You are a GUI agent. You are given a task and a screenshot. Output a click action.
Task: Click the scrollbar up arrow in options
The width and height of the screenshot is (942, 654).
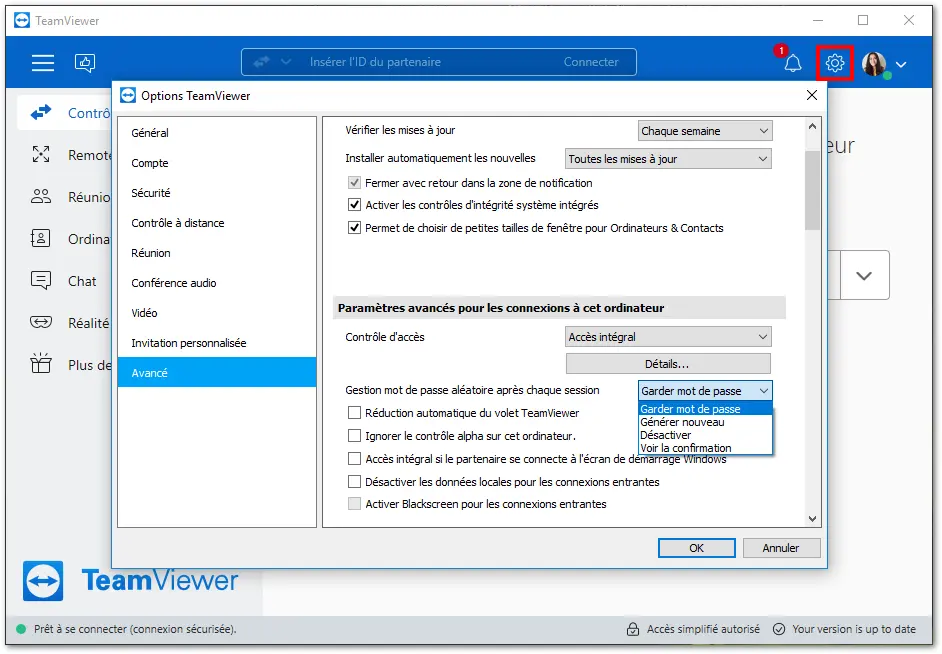[812, 126]
